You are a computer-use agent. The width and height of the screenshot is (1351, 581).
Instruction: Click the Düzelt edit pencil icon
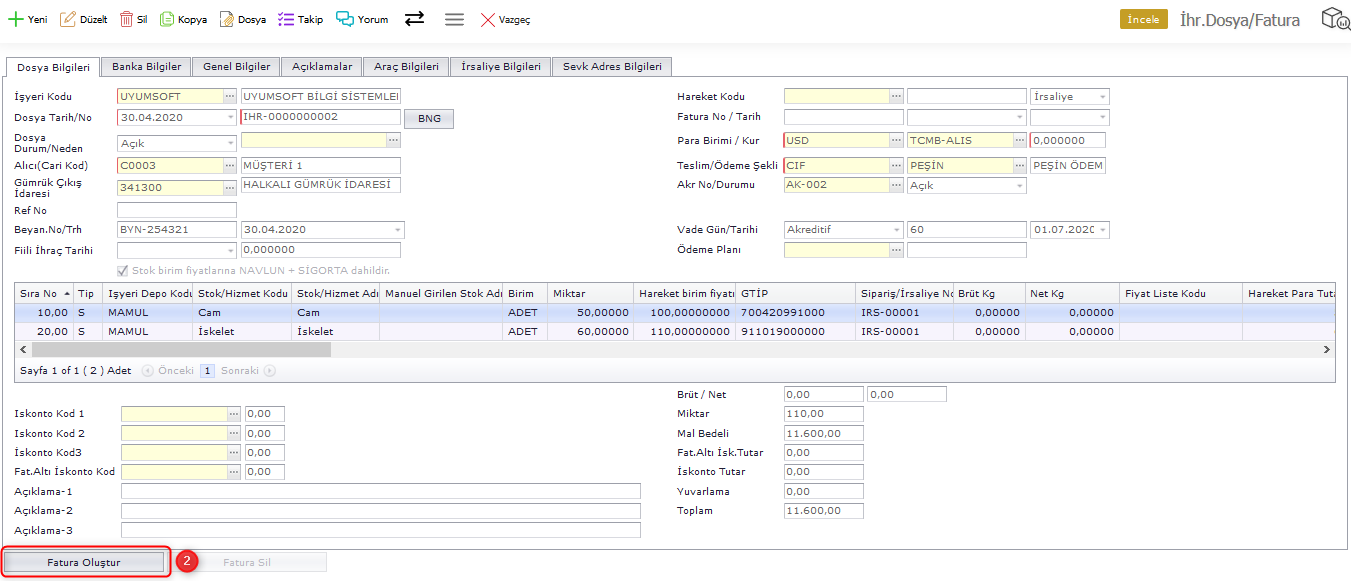pyautogui.click(x=68, y=19)
